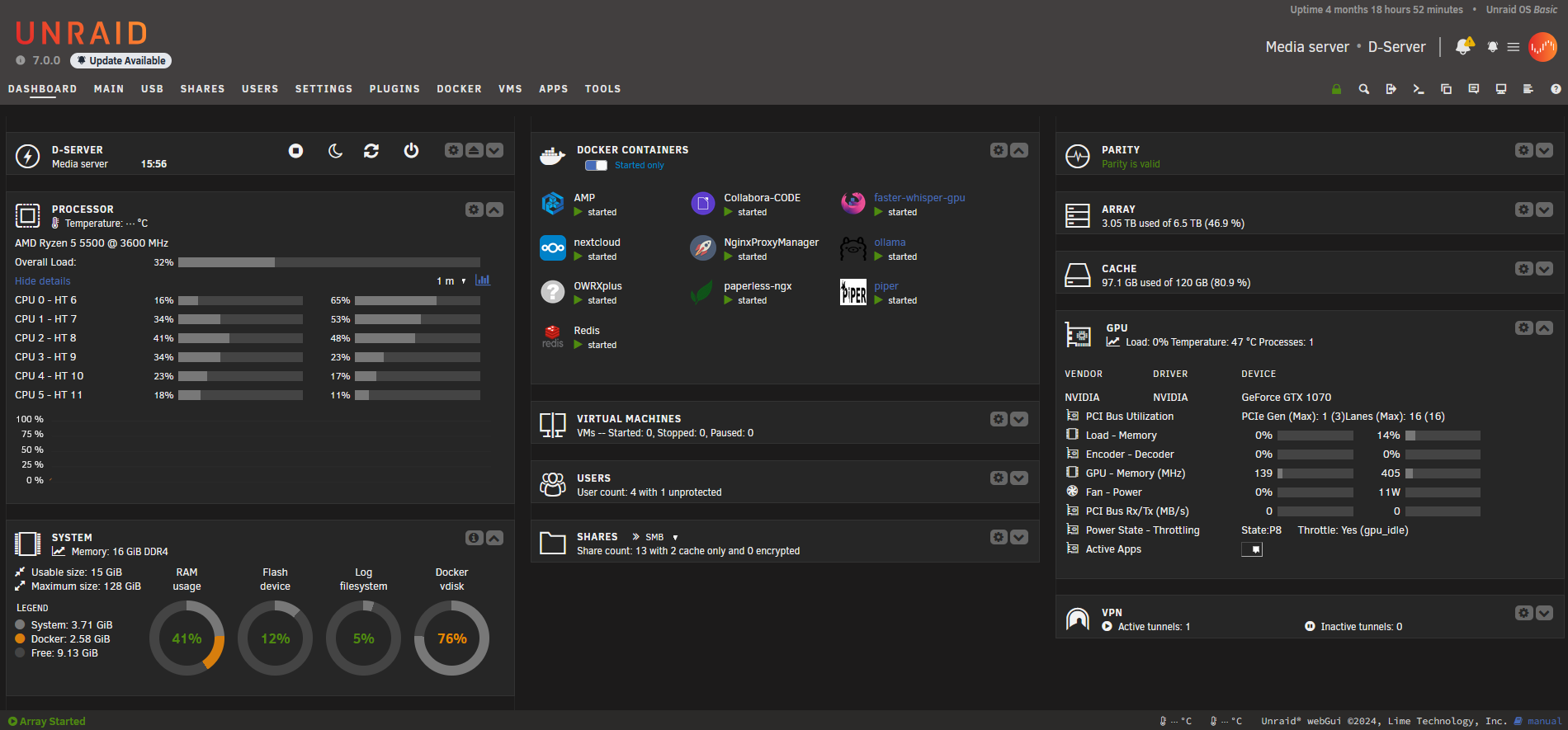This screenshot has width=1568, height=730.
Task: Open the search magnifier icon
Action: click(1364, 89)
